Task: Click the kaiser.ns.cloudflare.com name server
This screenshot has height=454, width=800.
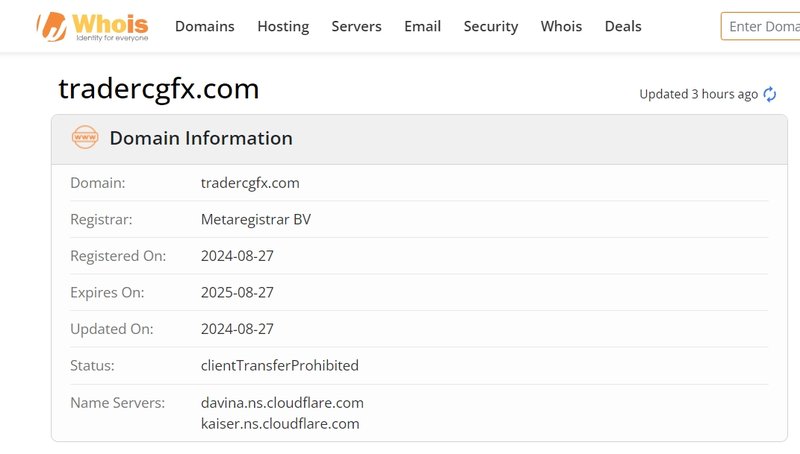Action: click(280, 423)
